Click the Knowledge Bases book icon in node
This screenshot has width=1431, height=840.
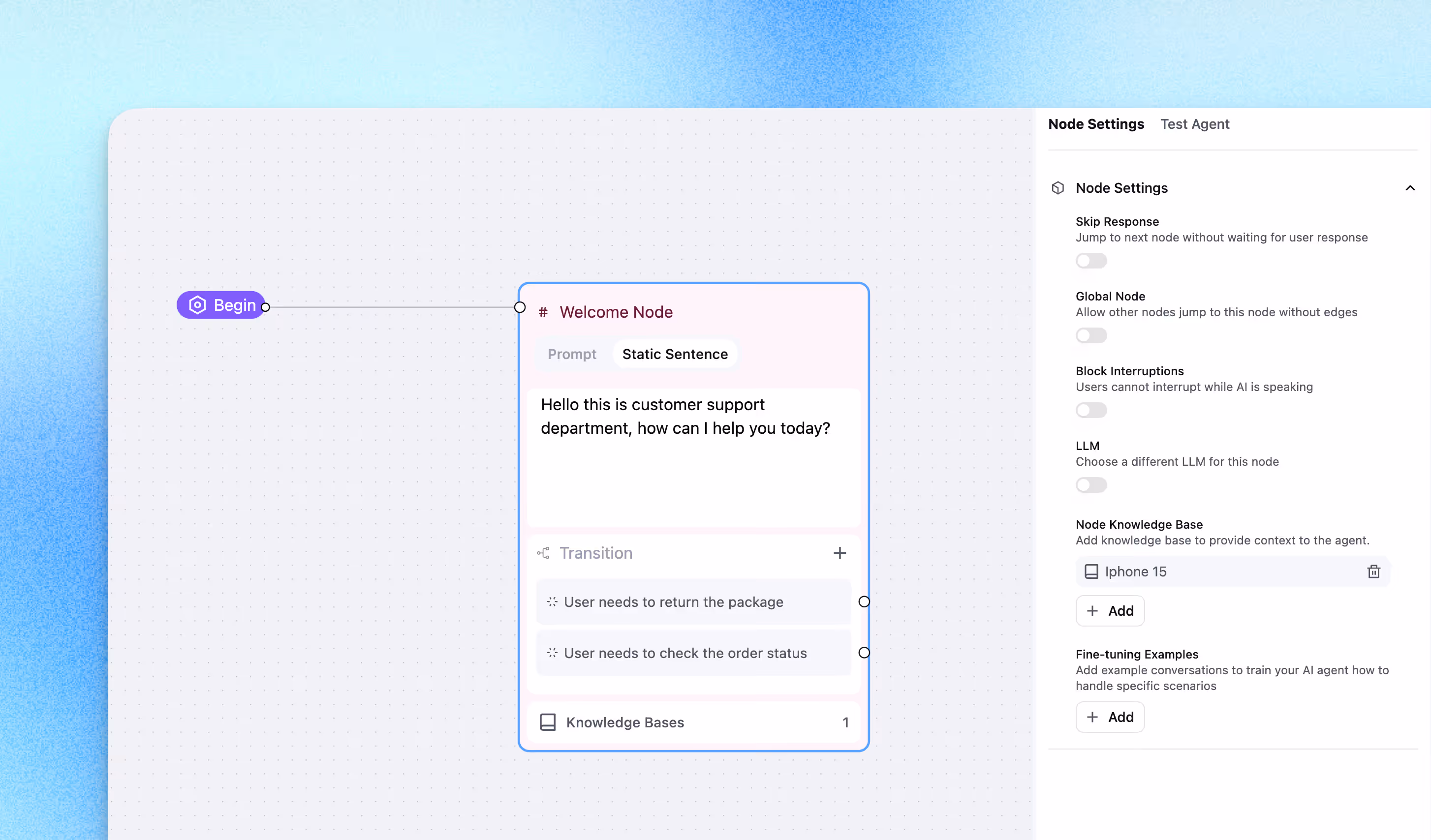(547, 722)
